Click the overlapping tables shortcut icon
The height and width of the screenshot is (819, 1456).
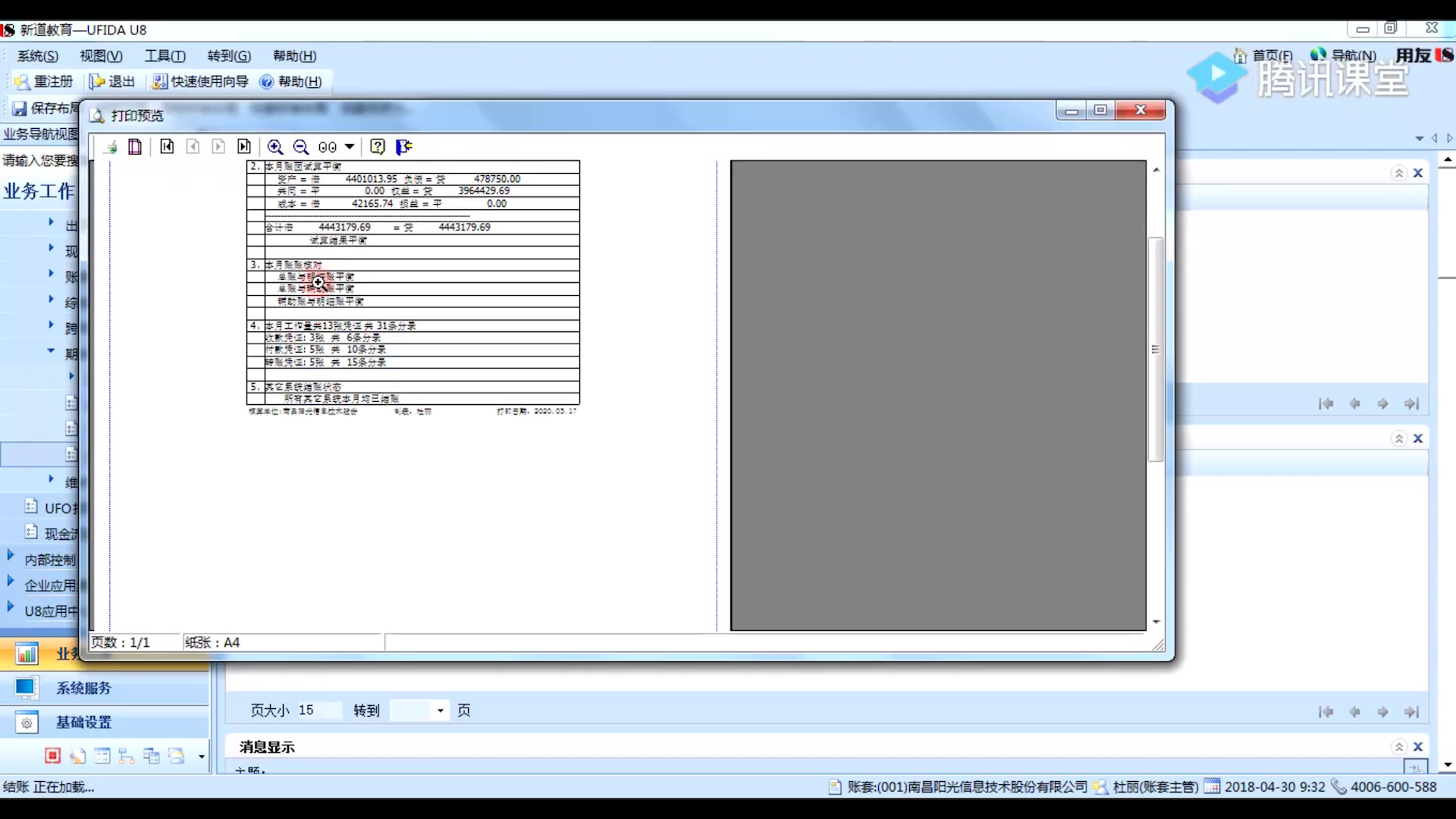152,755
